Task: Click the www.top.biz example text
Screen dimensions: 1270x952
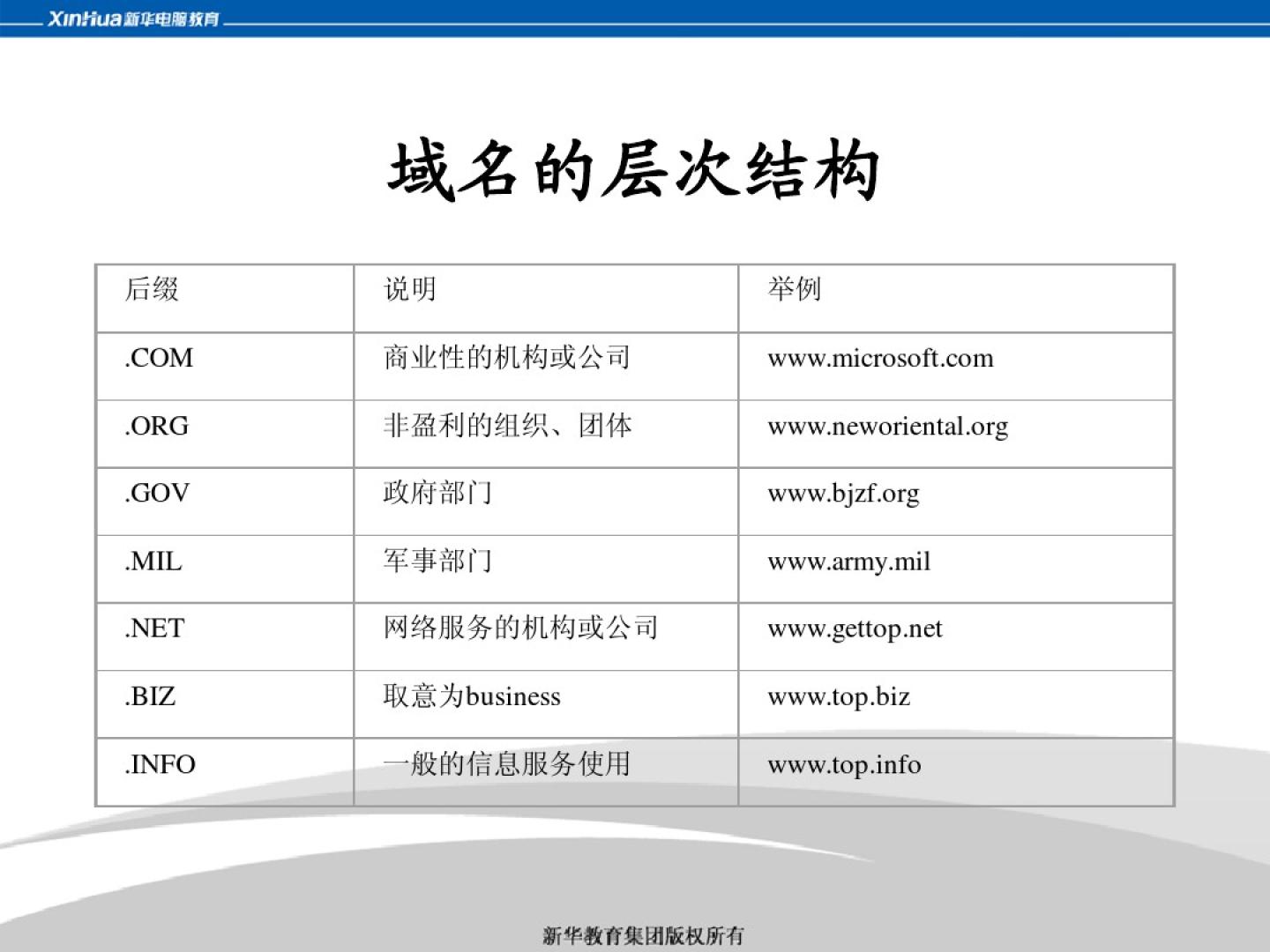Action: pos(839,696)
